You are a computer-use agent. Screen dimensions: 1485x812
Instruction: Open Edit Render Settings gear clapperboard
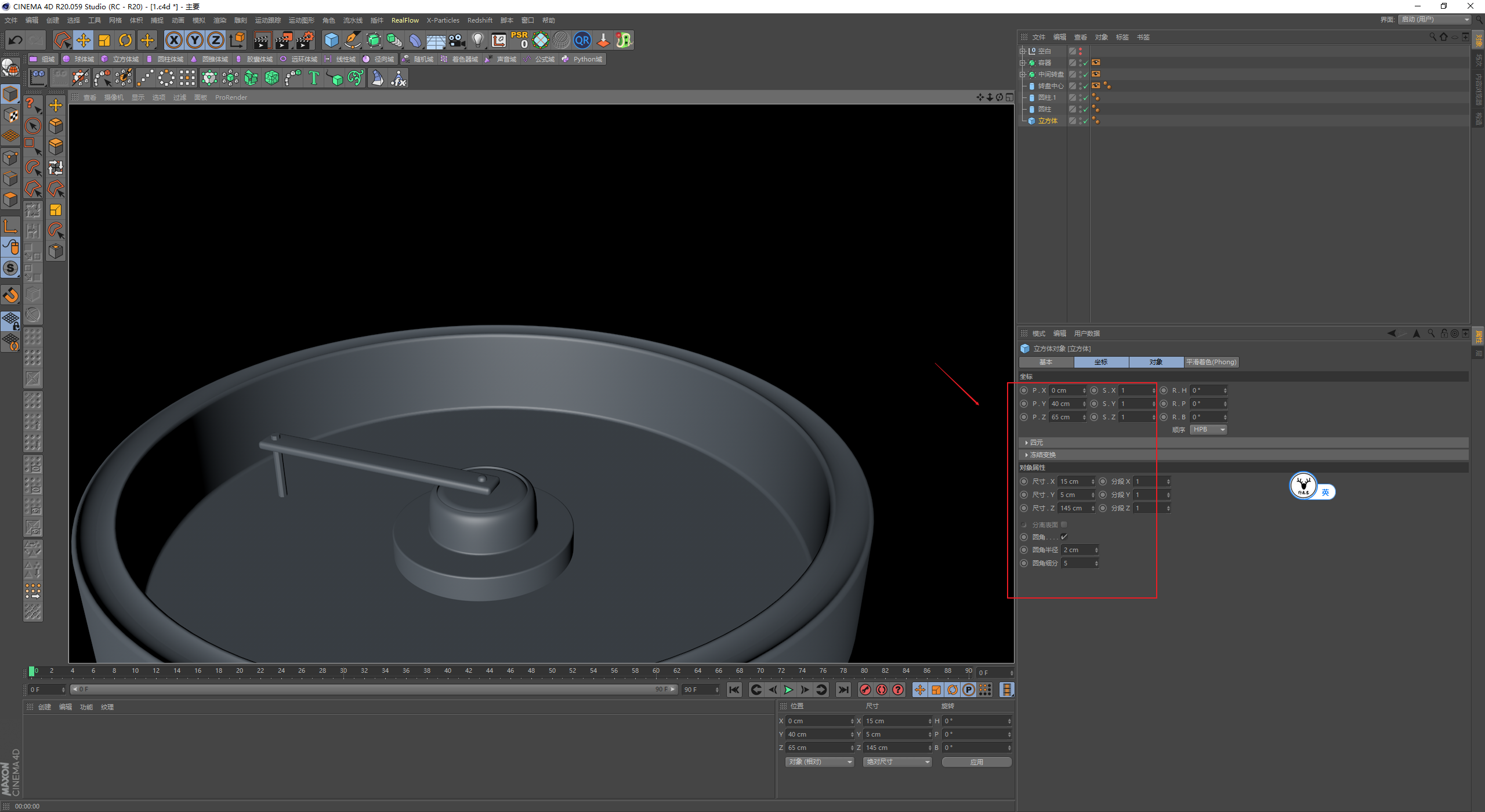(x=305, y=40)
